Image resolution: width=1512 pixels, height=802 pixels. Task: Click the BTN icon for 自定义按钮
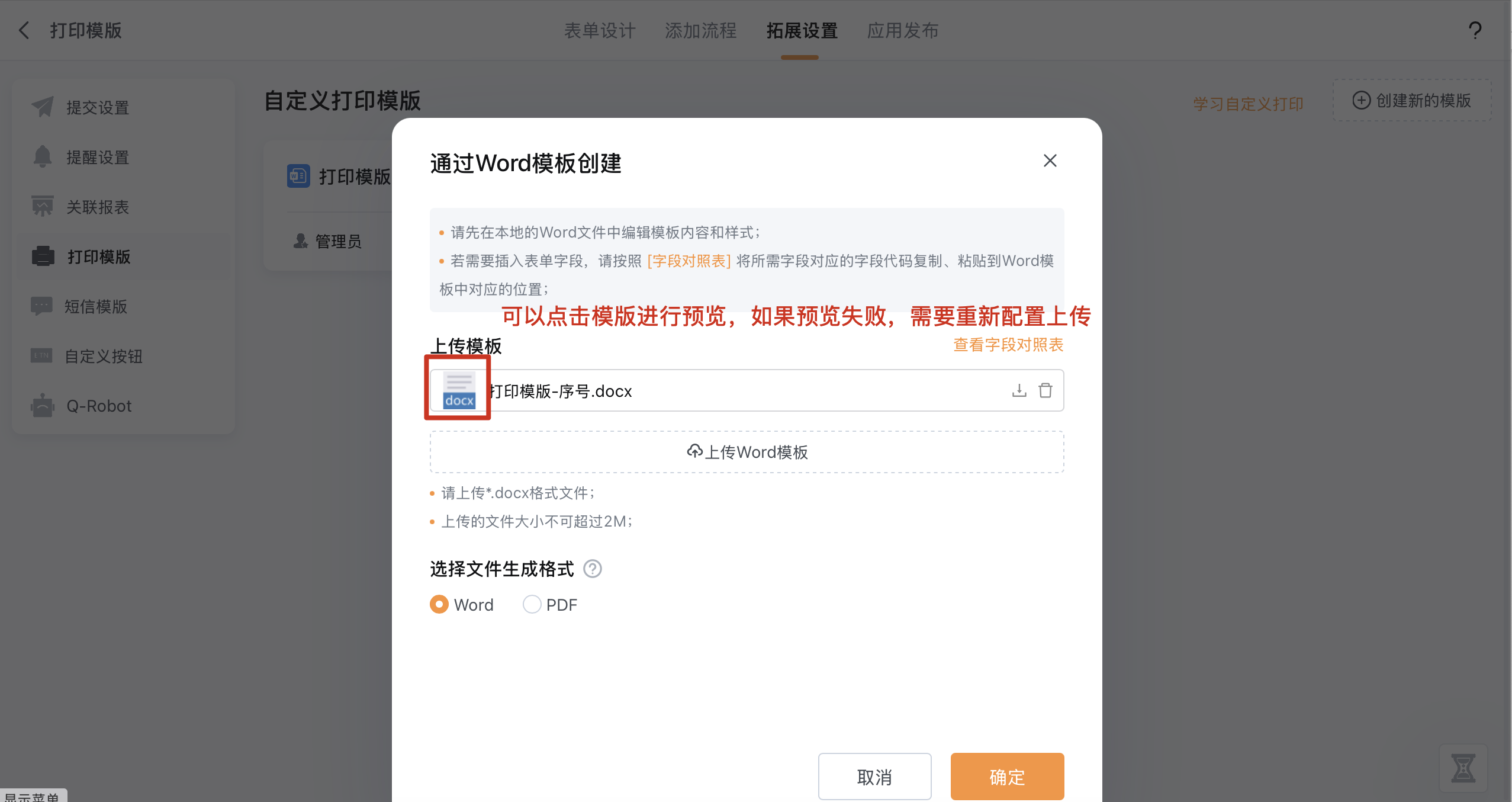click(x=41, y=355)
